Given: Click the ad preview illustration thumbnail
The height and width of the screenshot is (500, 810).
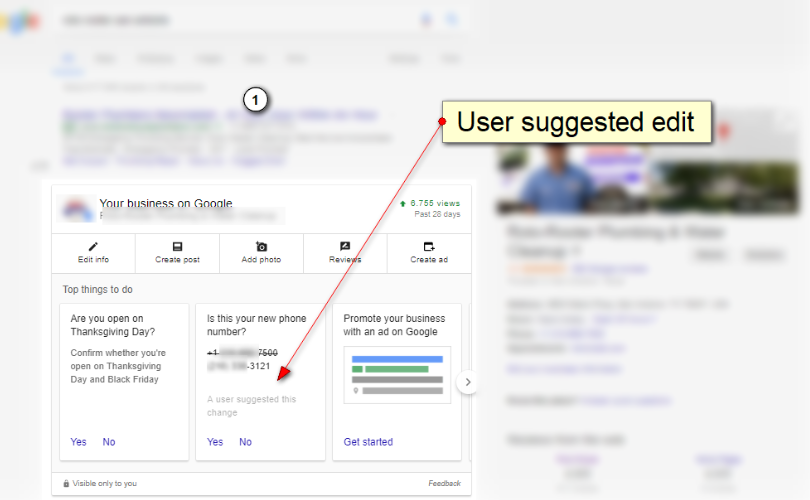Looking at the screenshot, I should (x=397, y=375).
